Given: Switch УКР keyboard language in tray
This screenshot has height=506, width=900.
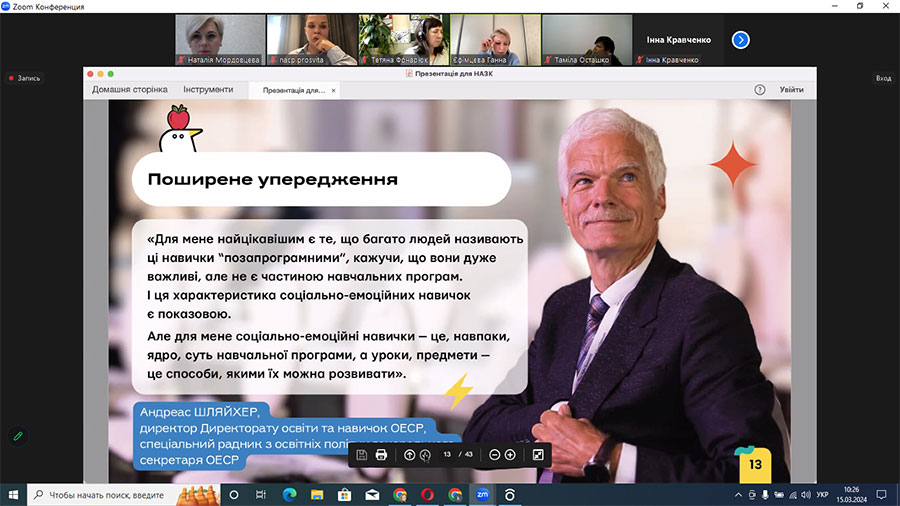Looking at the screenshot, I should pos(822,494).
